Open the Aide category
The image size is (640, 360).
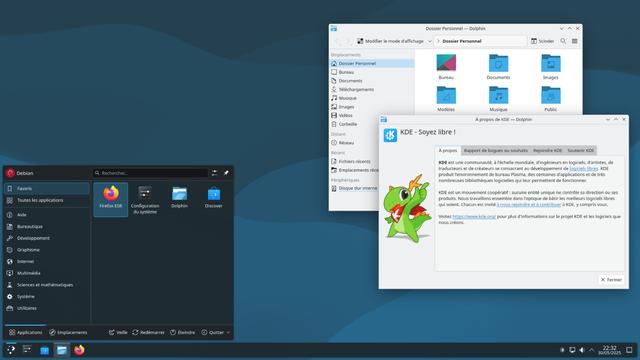pyautogui.click(x=47, y=215)
